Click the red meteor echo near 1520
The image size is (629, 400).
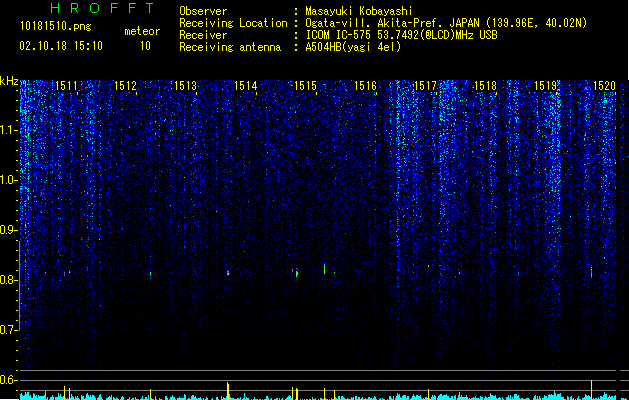tap(591, 272)
